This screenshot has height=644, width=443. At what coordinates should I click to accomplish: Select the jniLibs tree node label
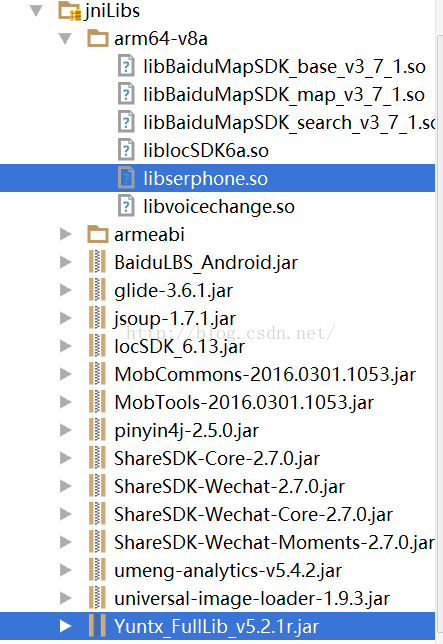112,11
